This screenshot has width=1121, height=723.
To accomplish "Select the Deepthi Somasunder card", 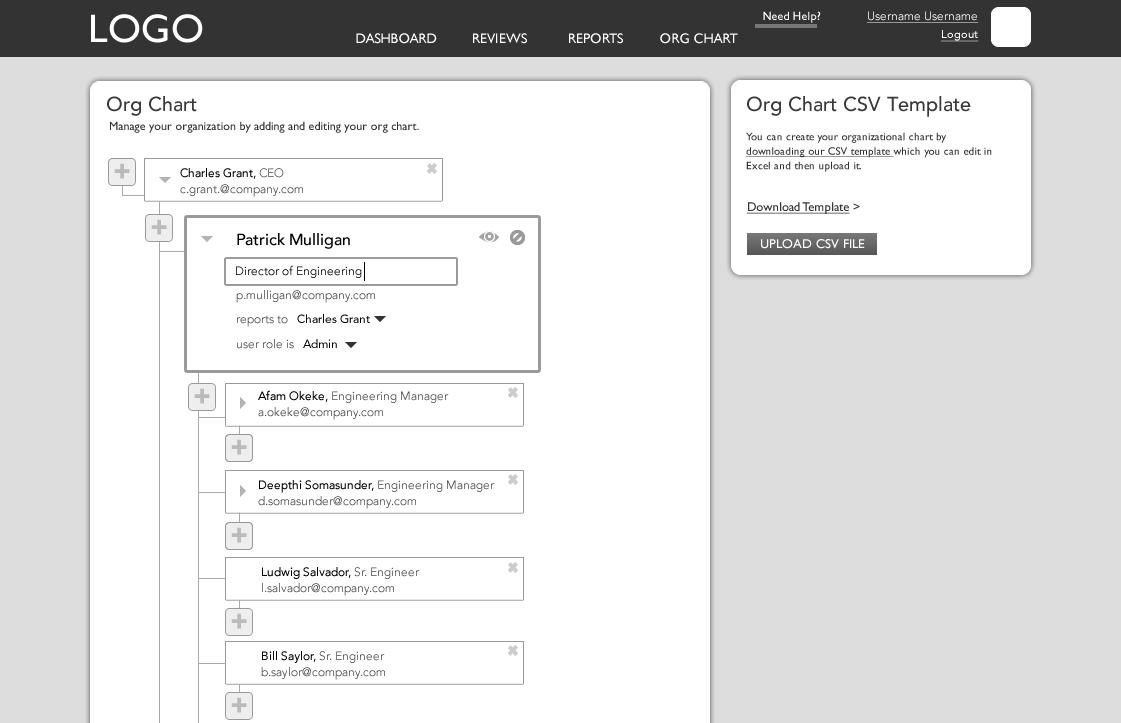I will click(375, 492).
